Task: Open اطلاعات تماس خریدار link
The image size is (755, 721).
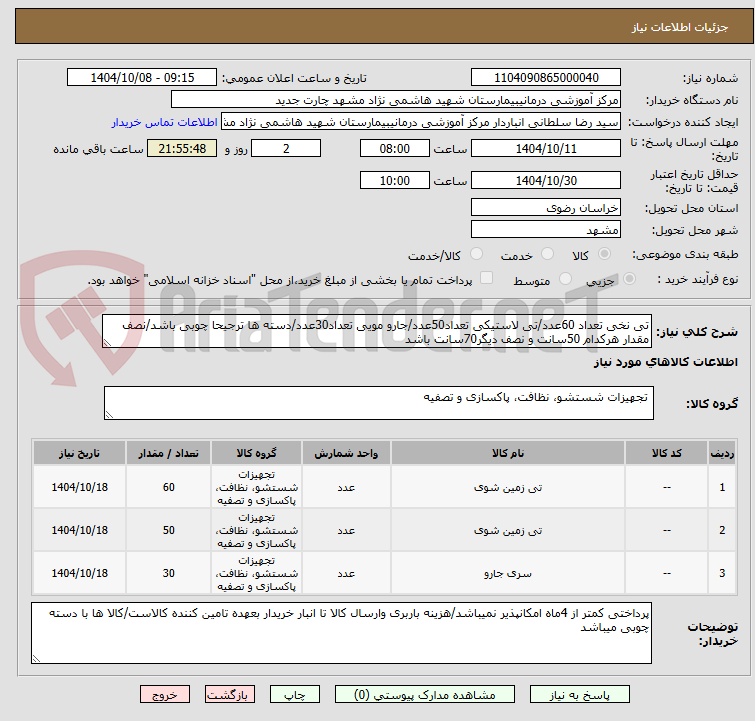Action: (x=165, y=122)
